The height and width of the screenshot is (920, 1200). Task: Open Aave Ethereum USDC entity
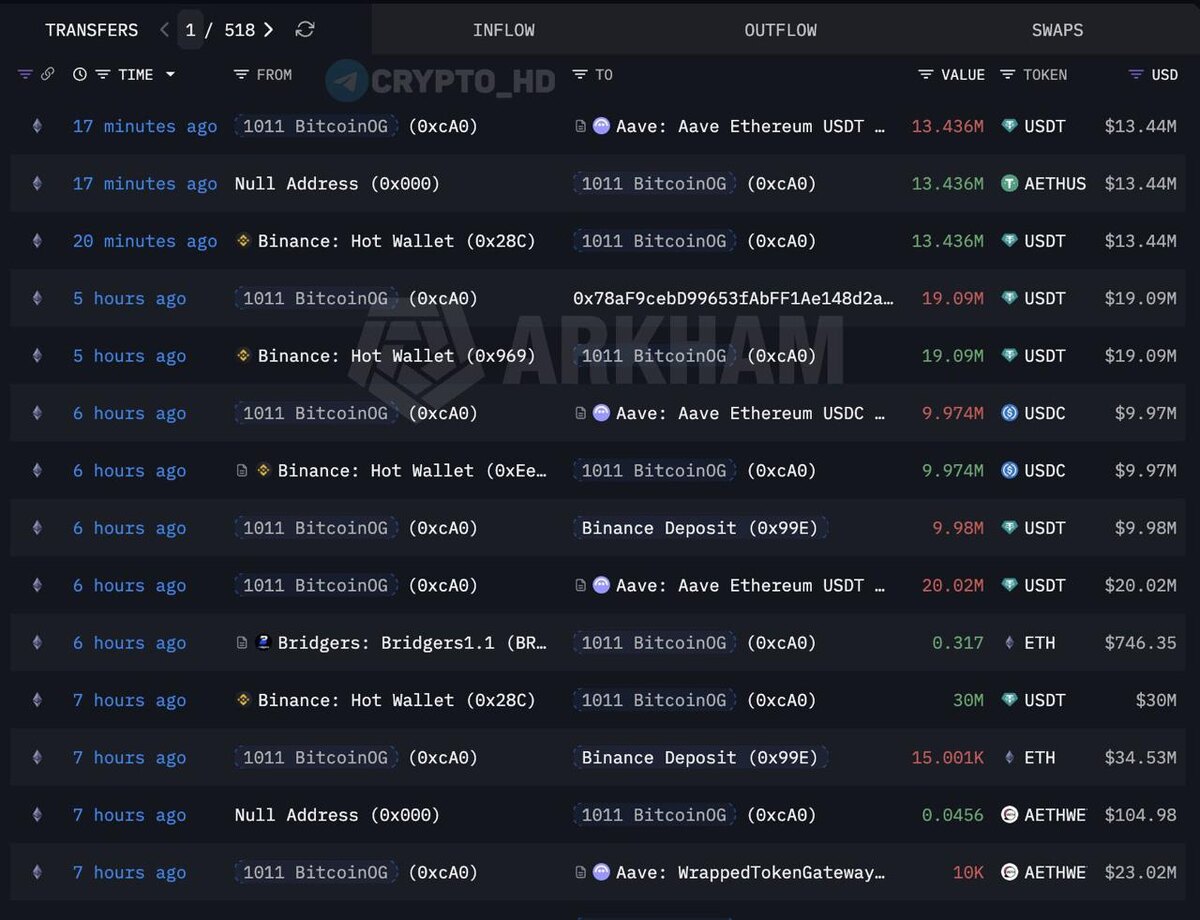pyautogui.click(x=750, y=413)
